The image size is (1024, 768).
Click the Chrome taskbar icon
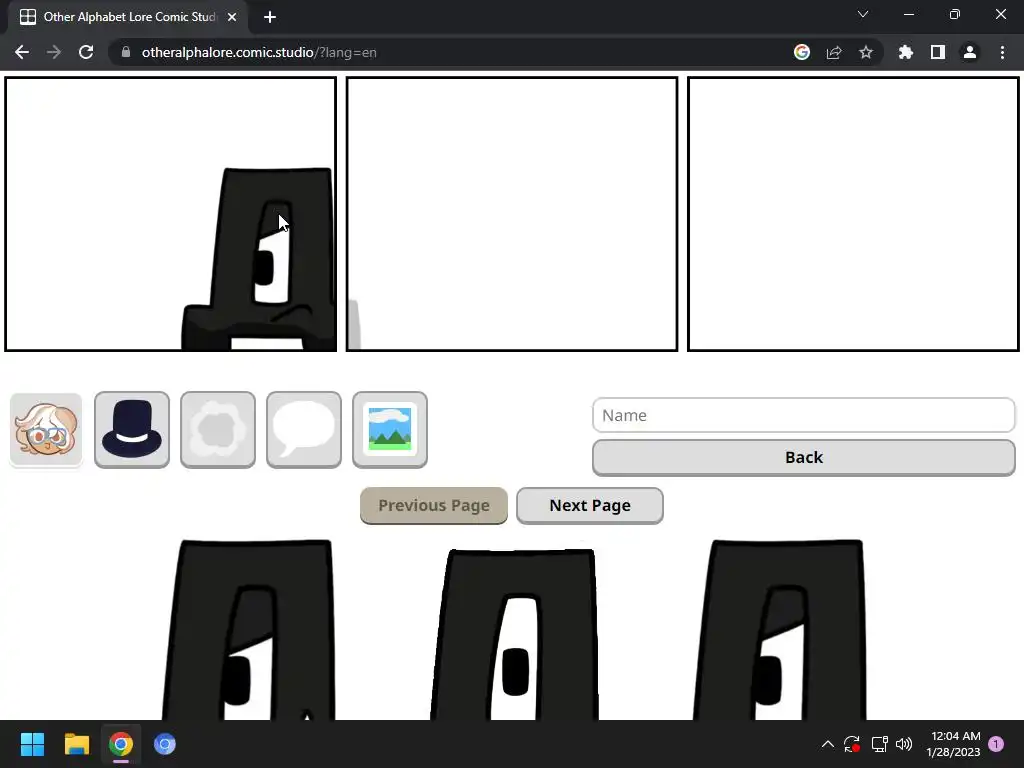tap(121, 744)
